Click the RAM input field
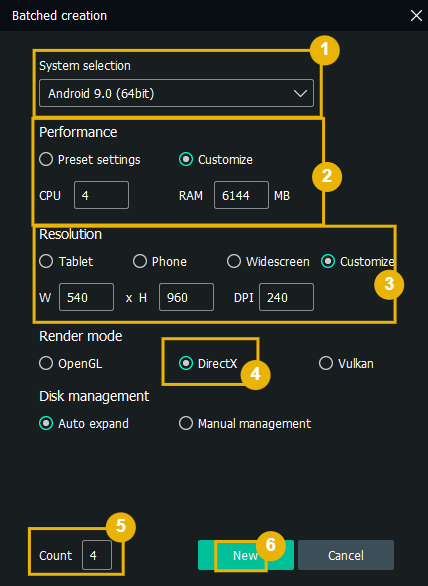 tap(241, 195)
